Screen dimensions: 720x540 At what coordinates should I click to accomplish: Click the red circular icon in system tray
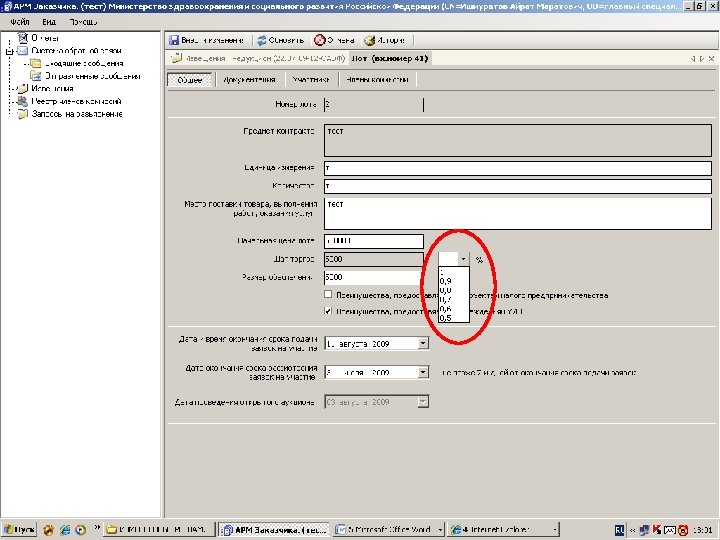coord(683,530)
